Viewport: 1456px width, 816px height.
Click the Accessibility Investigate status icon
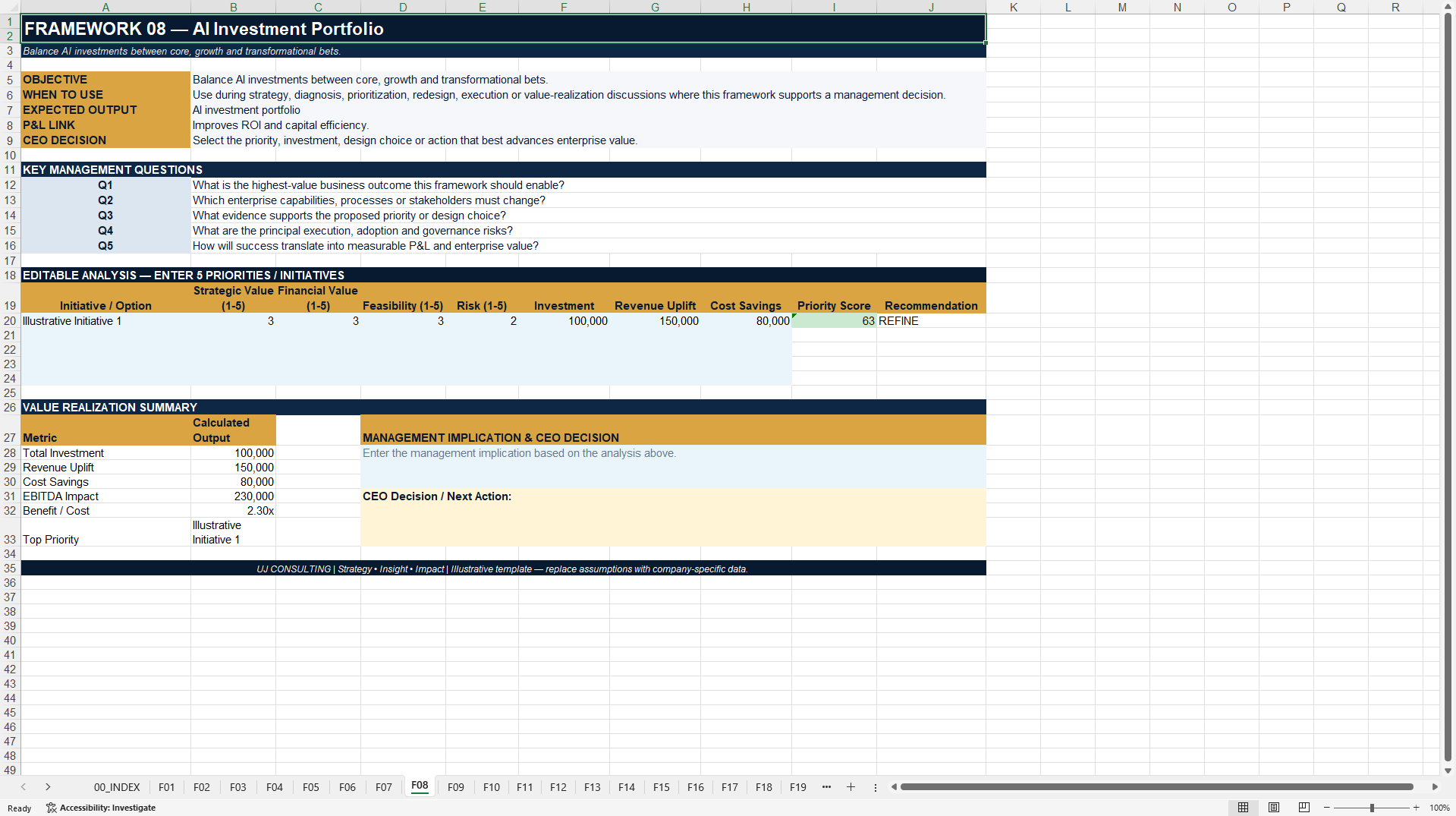[x=101, y=808]
